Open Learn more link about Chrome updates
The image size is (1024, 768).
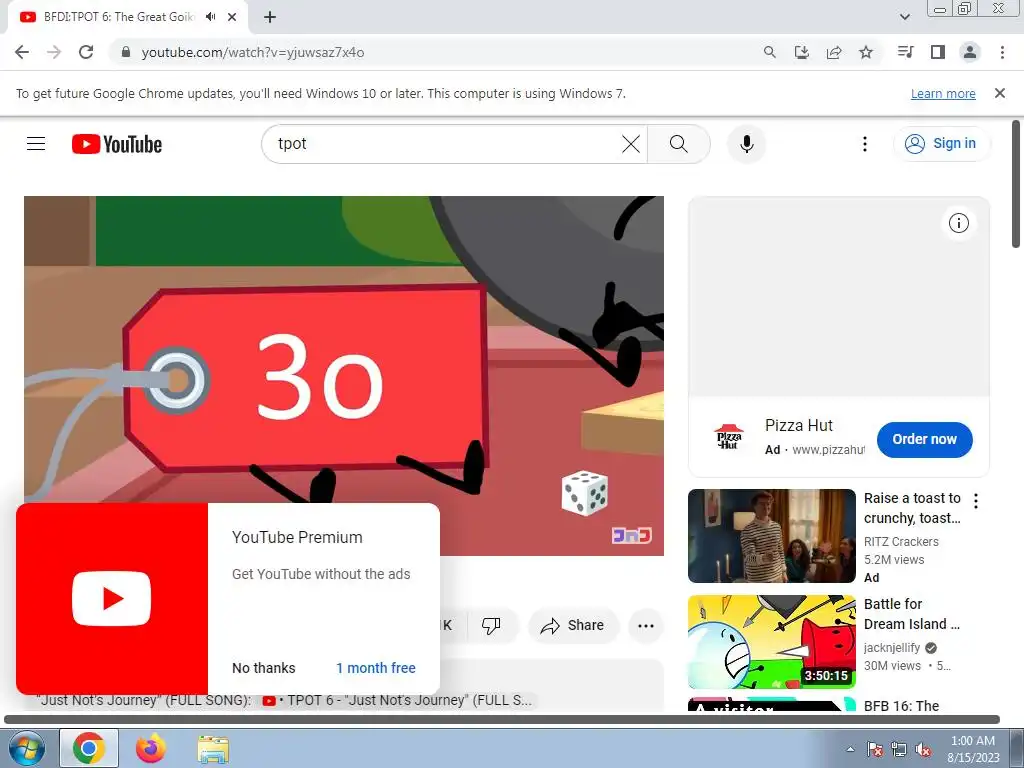[x=943, y=93]
